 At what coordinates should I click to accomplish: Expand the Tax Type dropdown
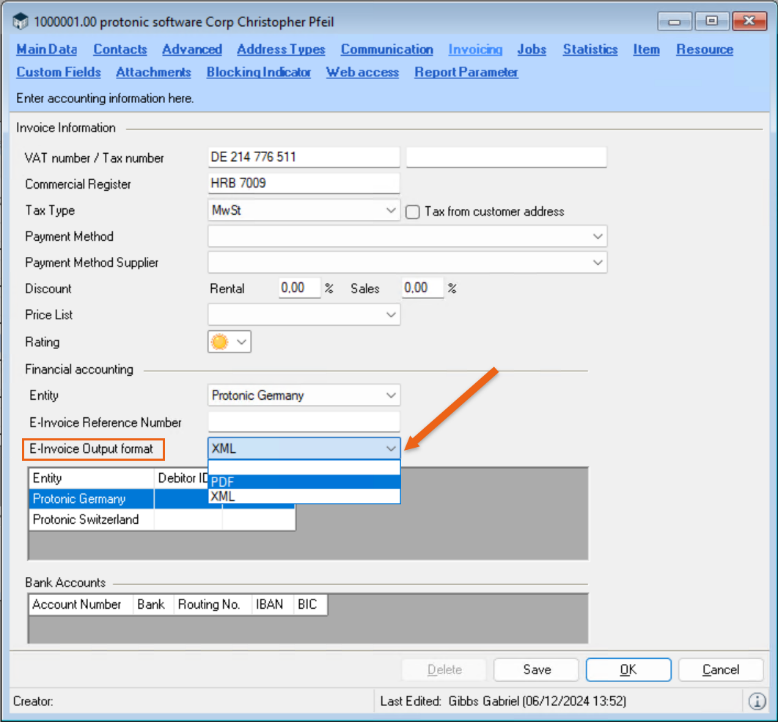coord(391,211)
